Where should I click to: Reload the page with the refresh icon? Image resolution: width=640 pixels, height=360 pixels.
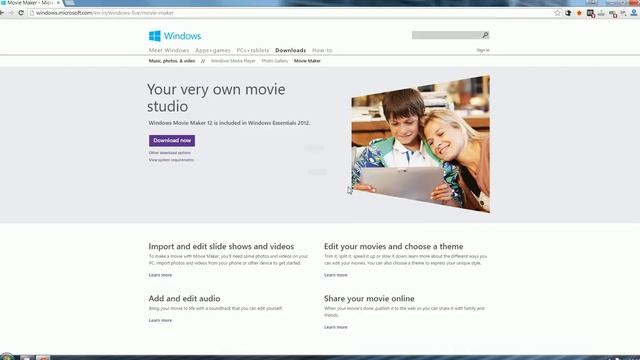click(21, 13)
